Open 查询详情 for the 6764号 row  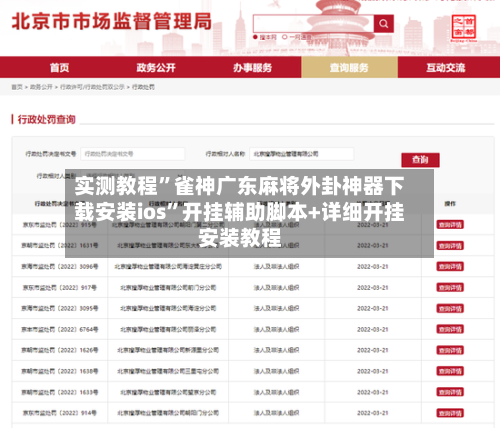[450, 329]
